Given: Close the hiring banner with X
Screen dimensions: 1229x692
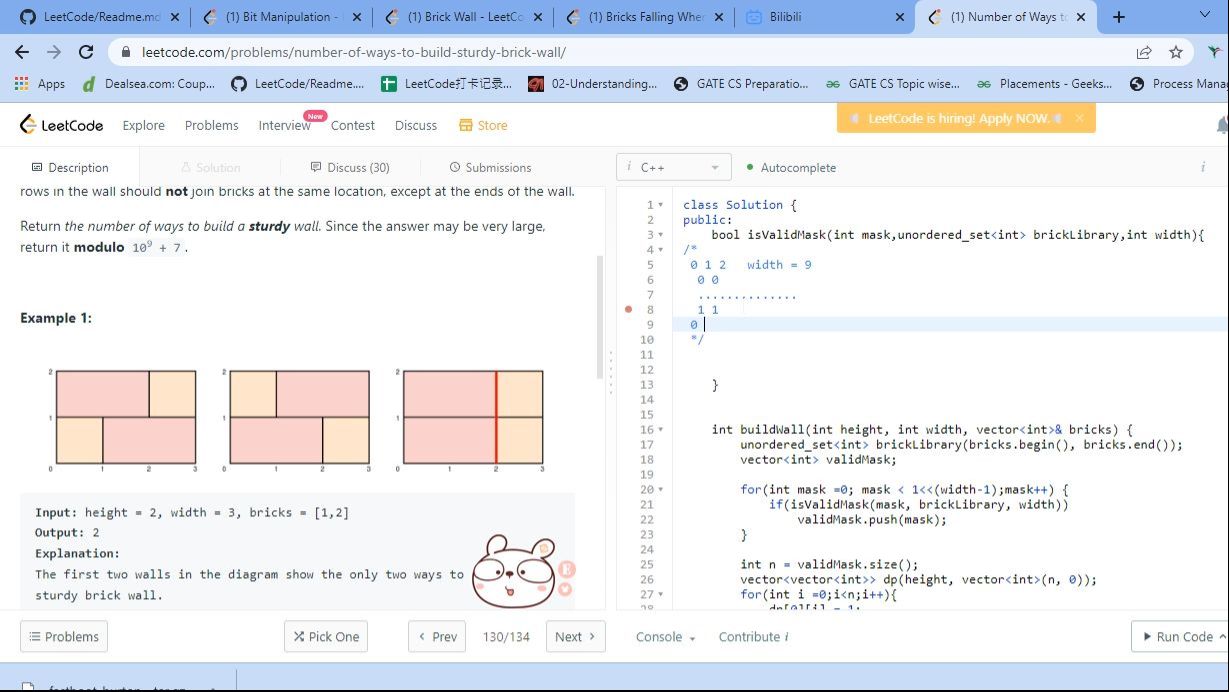Looking at the screenshot, I should pos(1079,118).
